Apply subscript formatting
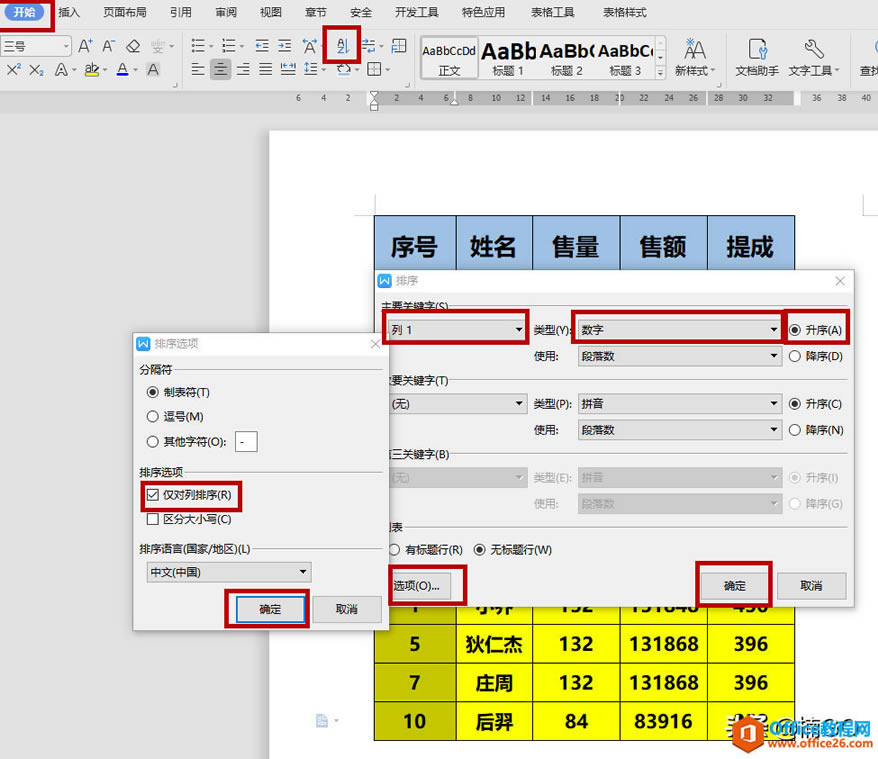This screenshot has height=759, width=878. (x=36, y=69)
